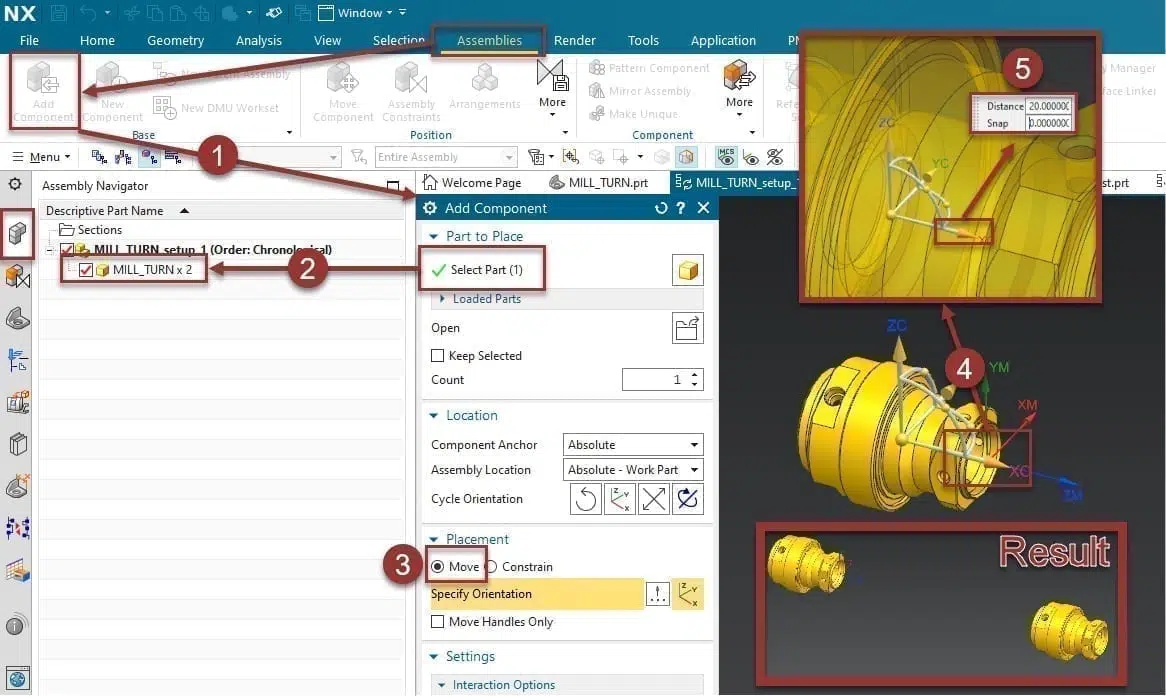
Task: Click the Window switcher icon in title bar
Action: 326,13
